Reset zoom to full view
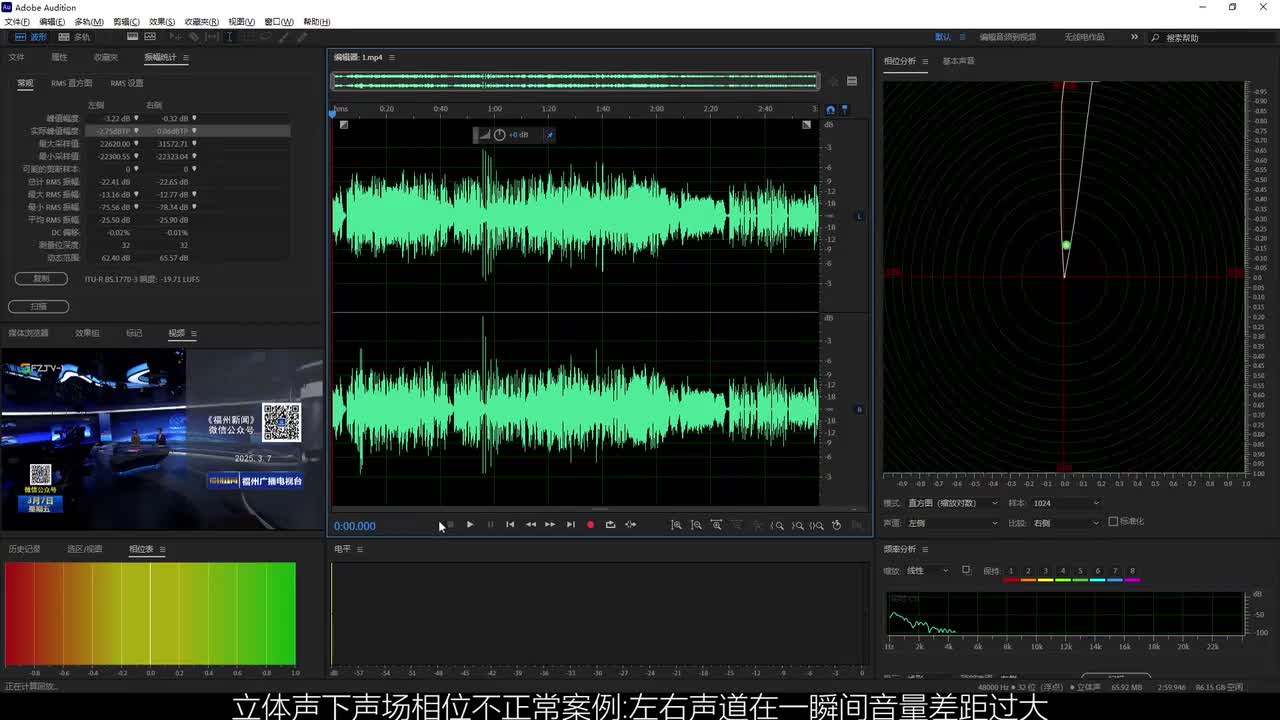 [x=757, y=525]
